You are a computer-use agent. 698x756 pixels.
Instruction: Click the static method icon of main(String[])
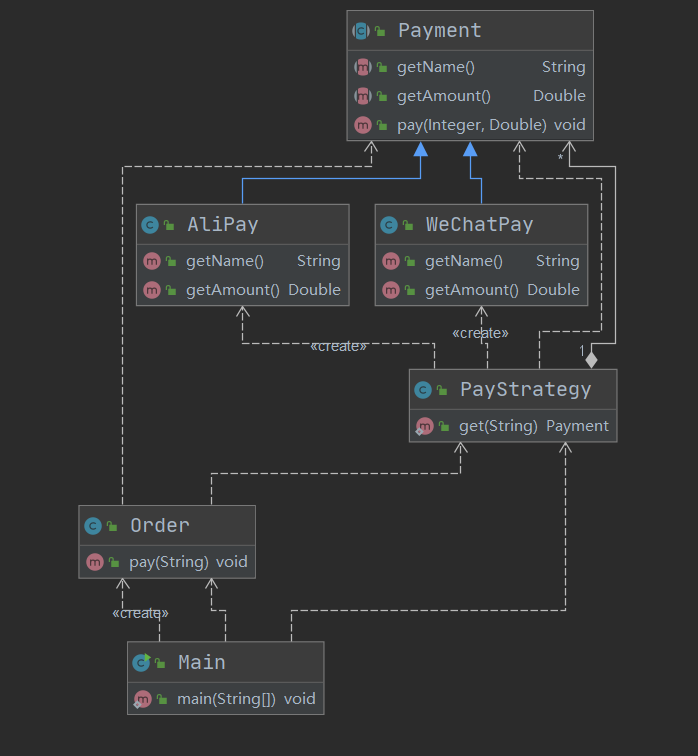(143, 699)
